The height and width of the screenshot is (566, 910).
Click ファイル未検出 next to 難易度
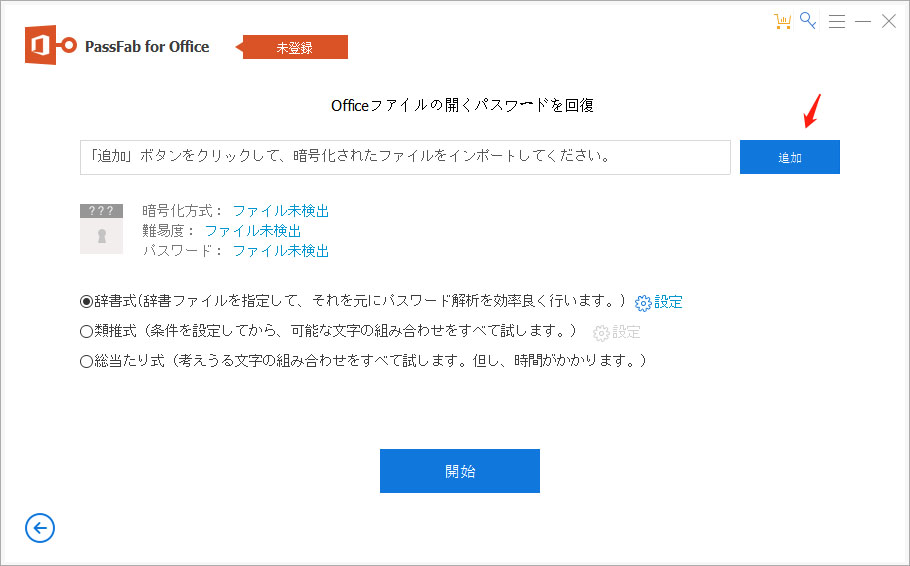[x=253, y=231]
